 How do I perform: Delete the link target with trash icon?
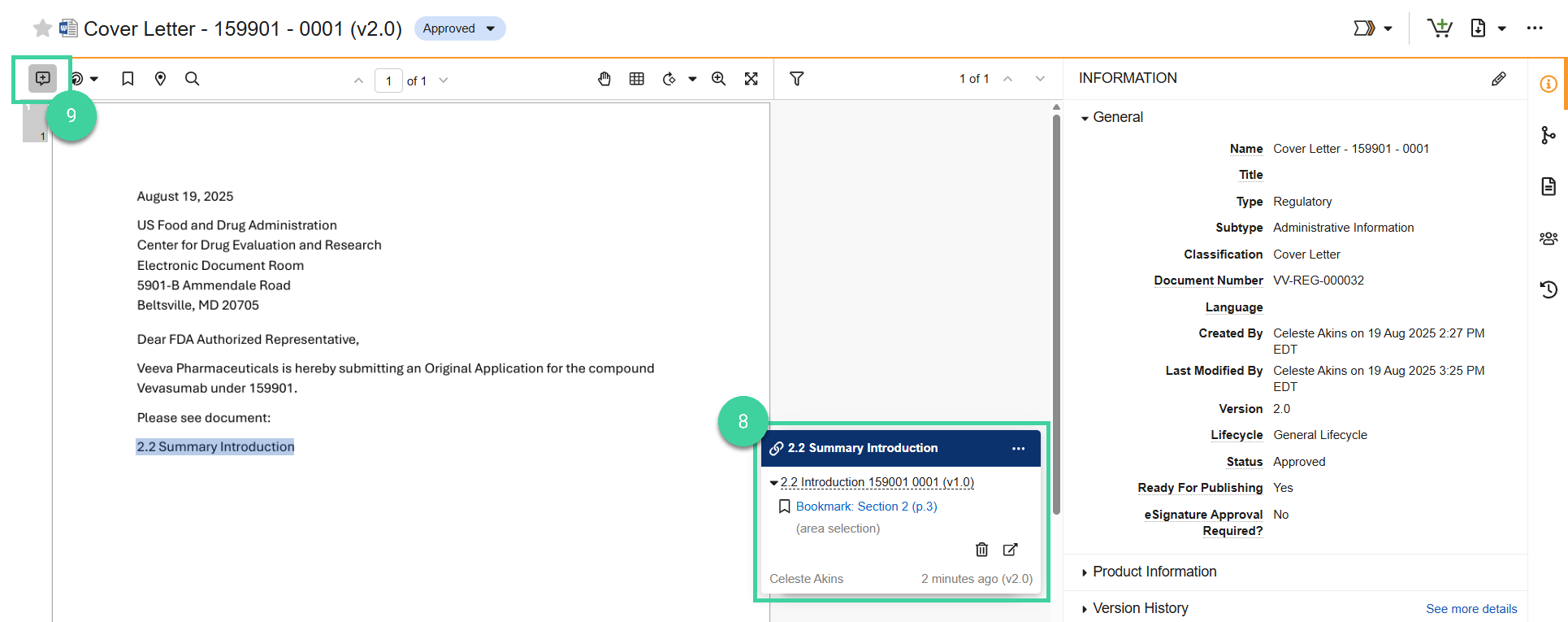pyautogui.click(x=981, y=550)
